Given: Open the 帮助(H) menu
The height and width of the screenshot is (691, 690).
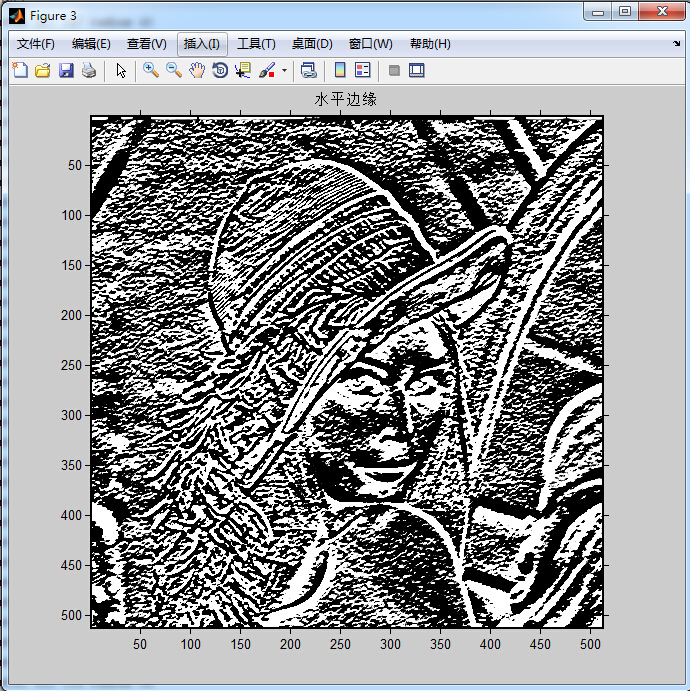Looking at the screenshot, I should pyautogui.click(x=430, y=44).
